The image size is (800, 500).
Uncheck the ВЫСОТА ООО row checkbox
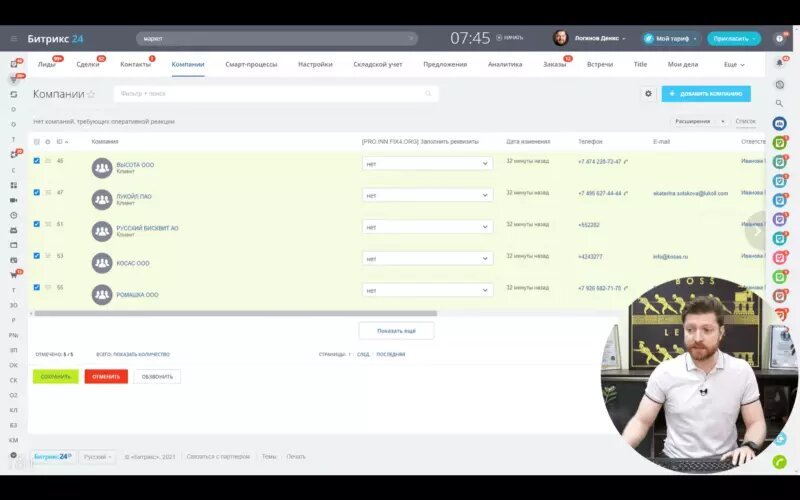(36, 161)
